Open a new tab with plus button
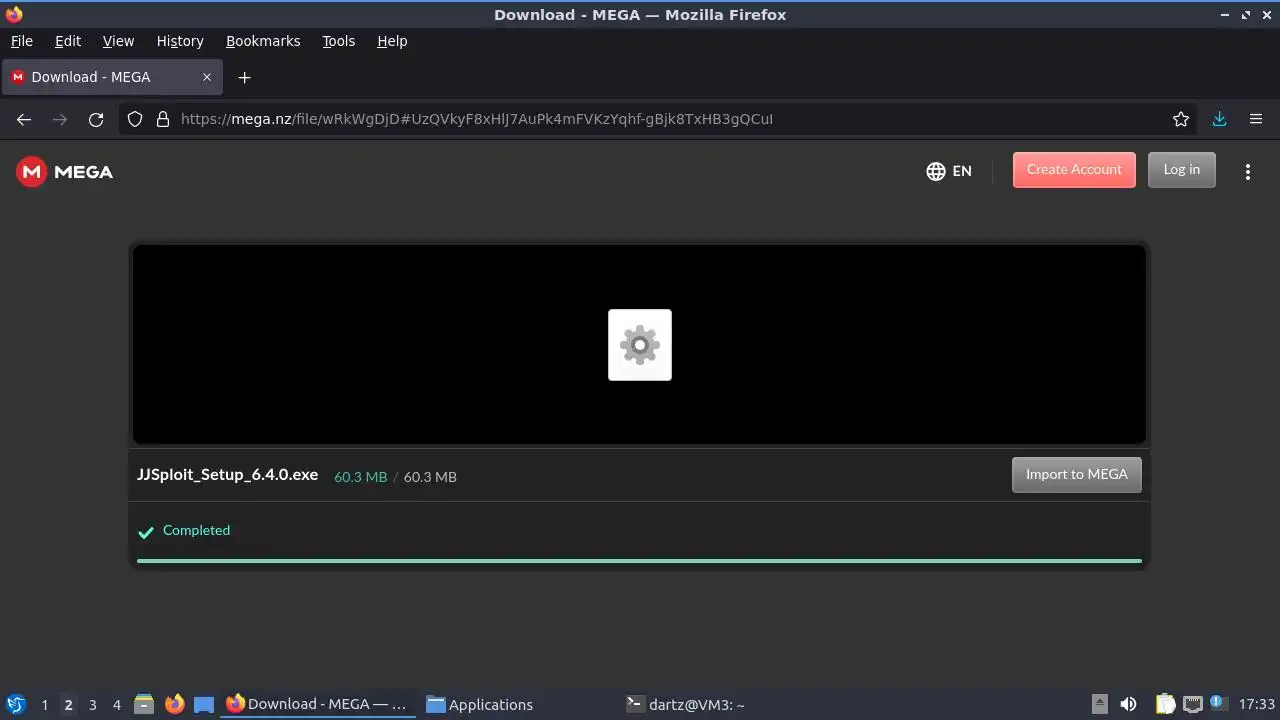Image resolution: width=1280 pixels, height=720 pixels. [x=244, y=77]
